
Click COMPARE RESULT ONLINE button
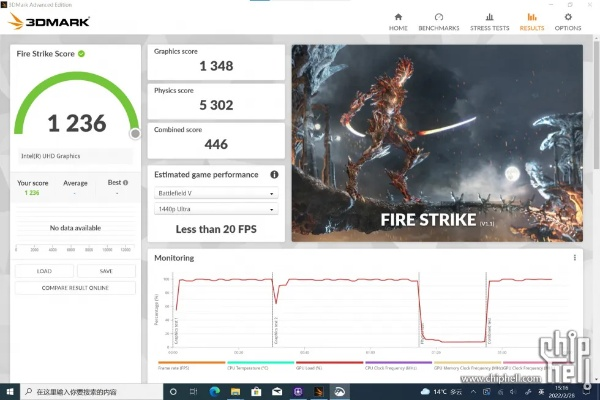(x=75, y=288)
